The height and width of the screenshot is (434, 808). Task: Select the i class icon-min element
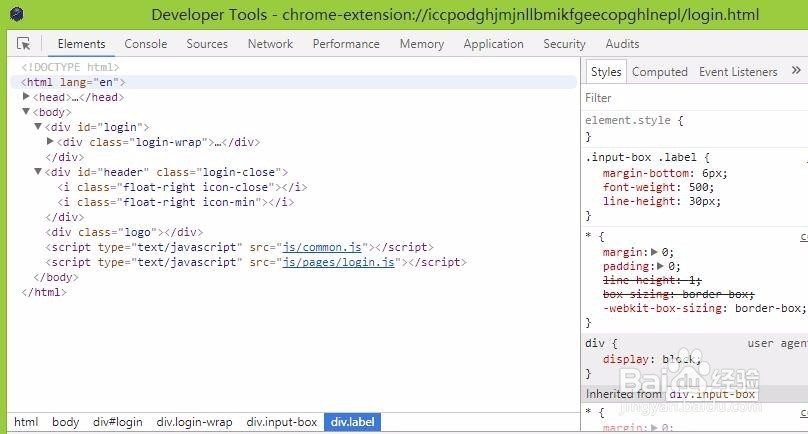coord(176,202)
